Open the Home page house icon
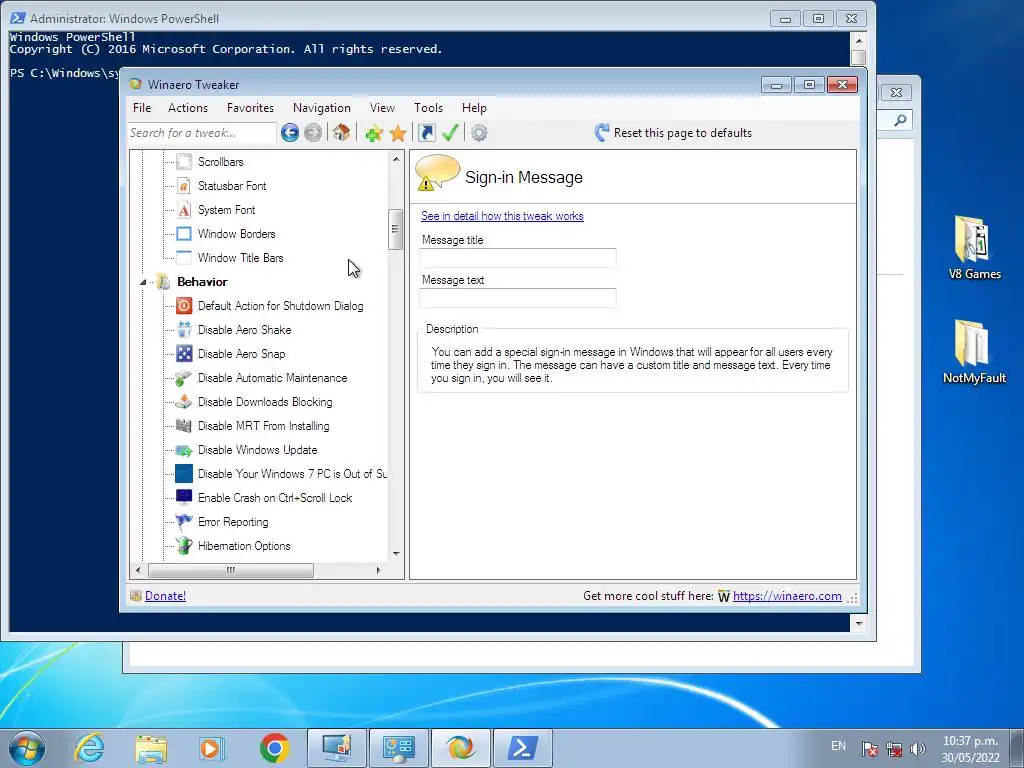 tap(341, 133)
